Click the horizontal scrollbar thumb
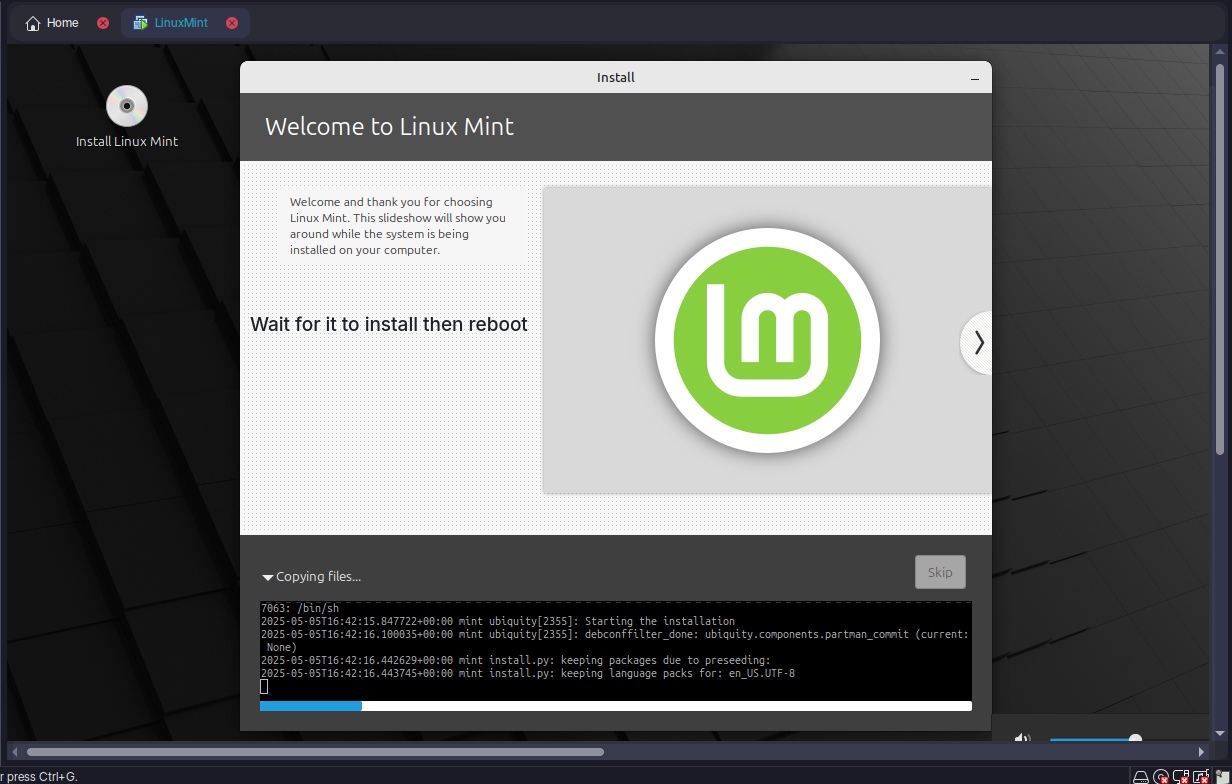 pyautogui.click(x=315, y=752)
